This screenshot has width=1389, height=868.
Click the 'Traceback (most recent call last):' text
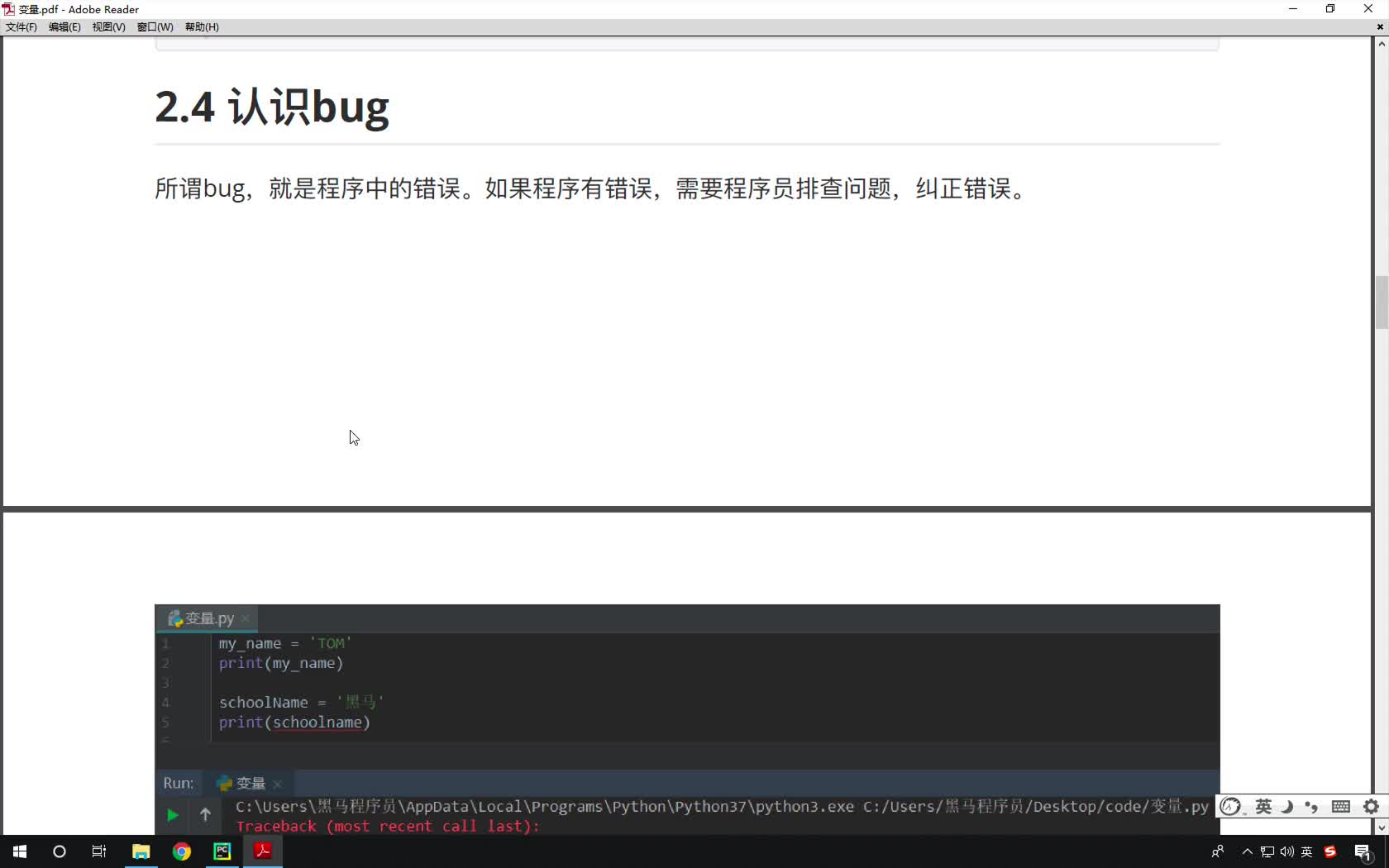(388, 827)
